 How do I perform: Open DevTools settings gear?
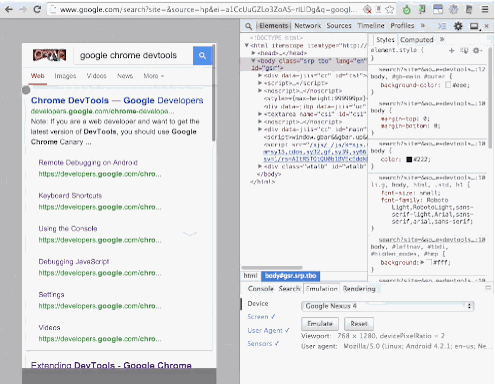(x=458, y=26)
